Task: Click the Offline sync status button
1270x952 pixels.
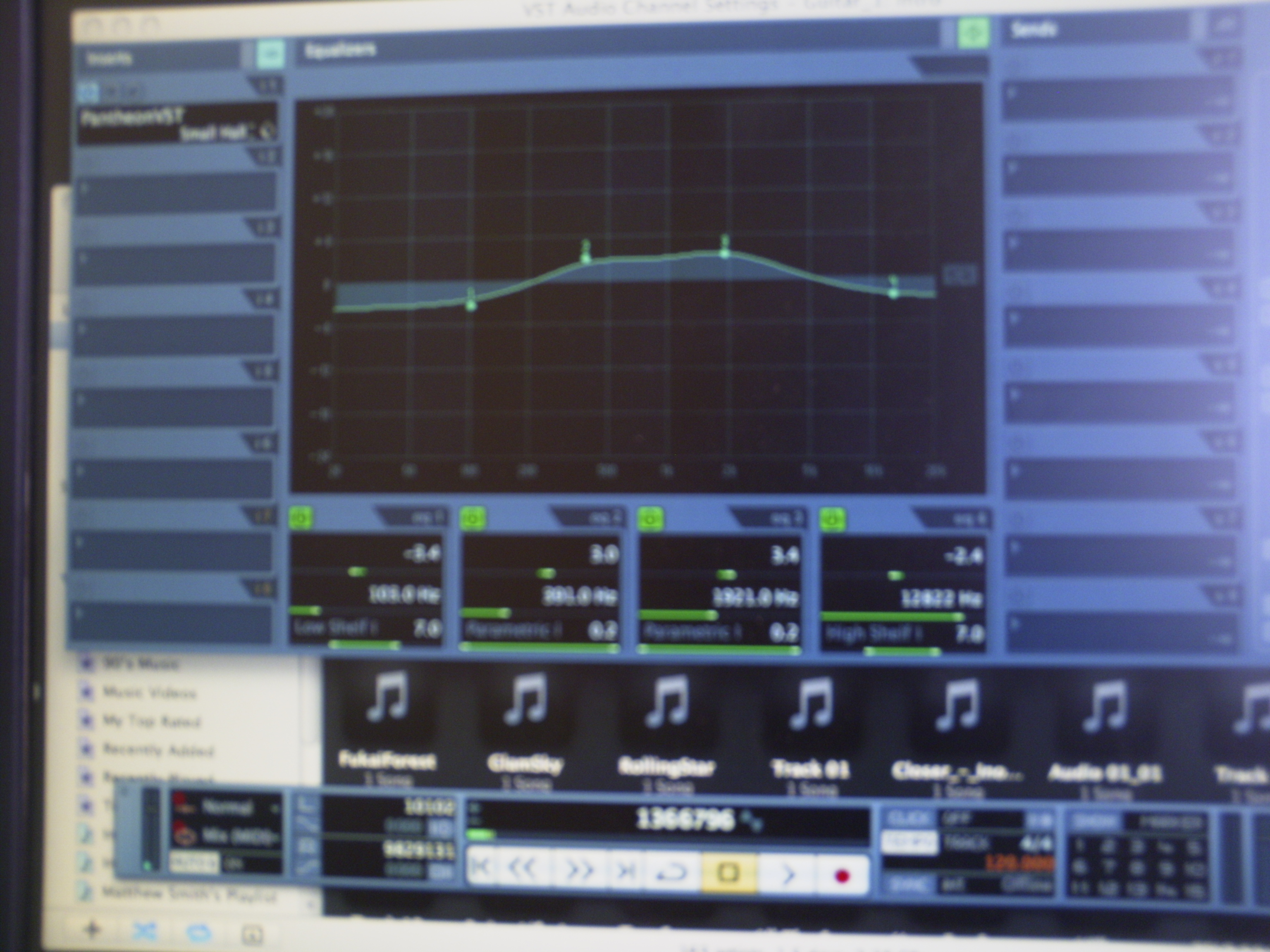Action: (x=1027, y=885)
